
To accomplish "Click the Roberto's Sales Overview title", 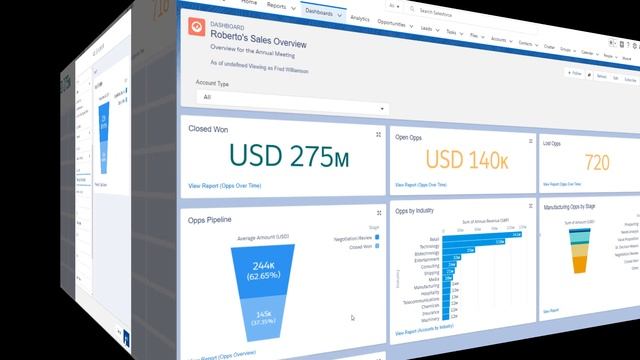I will point(258,40).
